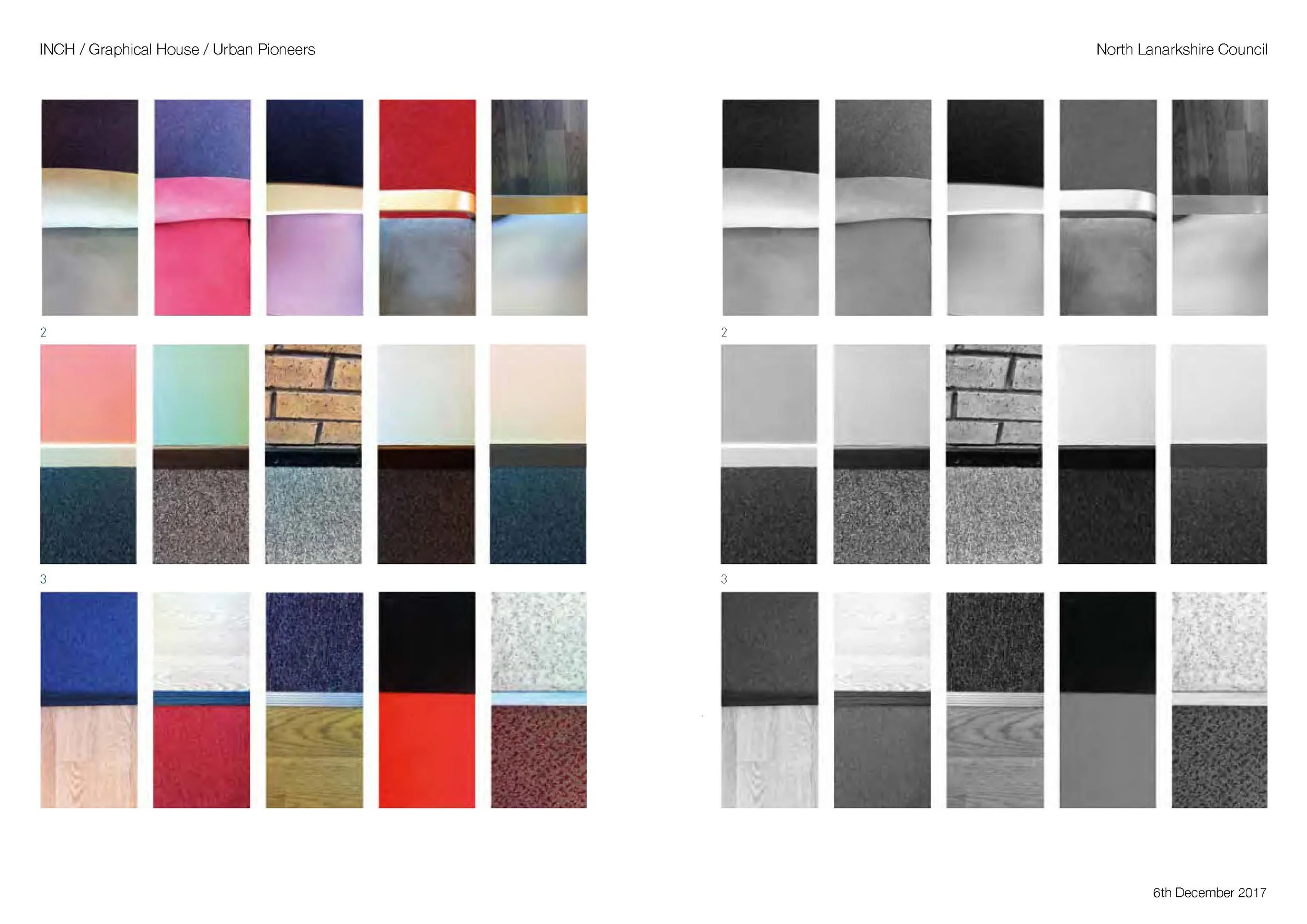Select the white speckle over maroon carpet photo
The image size is (1307, 924).
tap(539, 700)
